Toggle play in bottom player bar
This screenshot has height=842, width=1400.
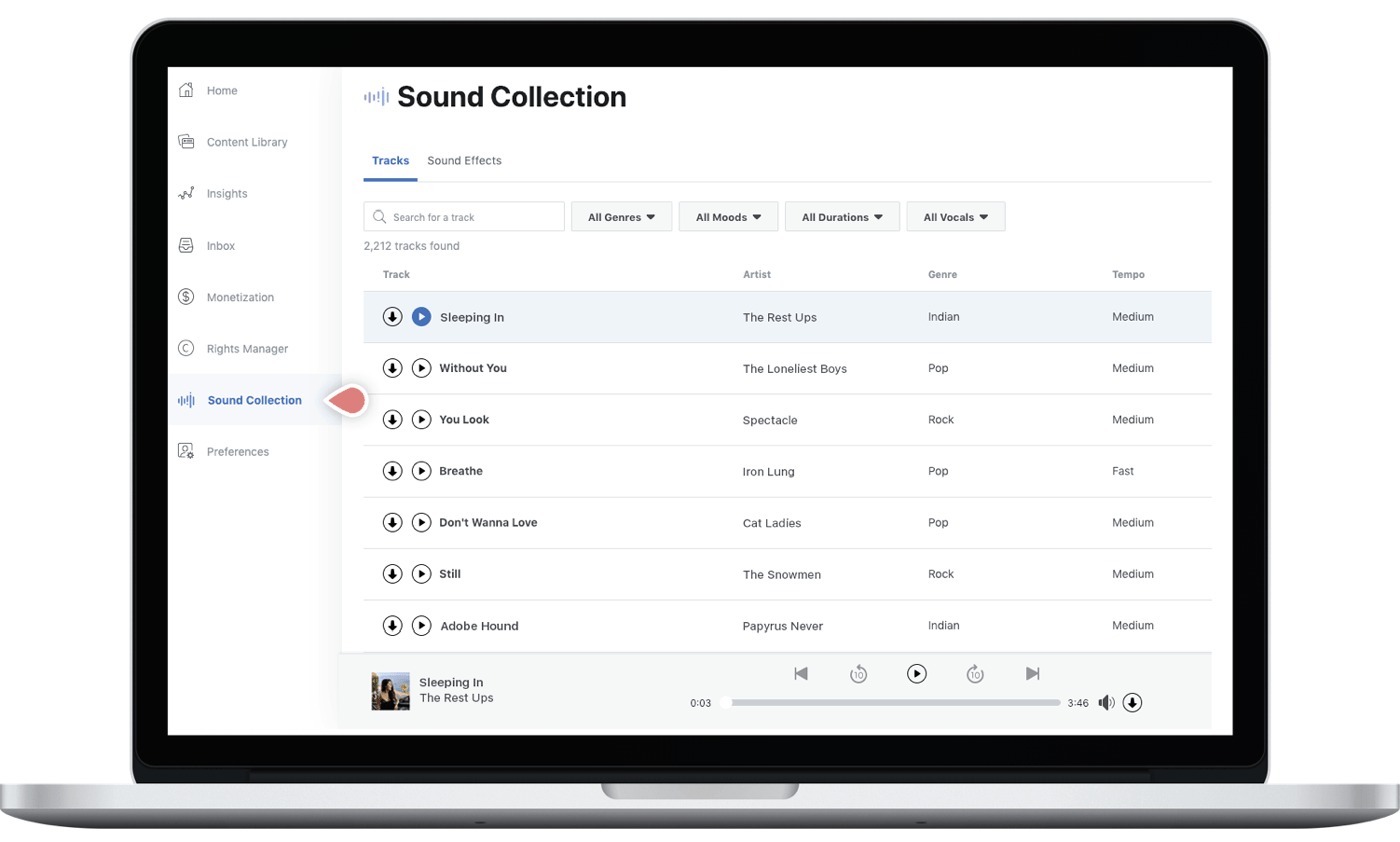[916, 674]
